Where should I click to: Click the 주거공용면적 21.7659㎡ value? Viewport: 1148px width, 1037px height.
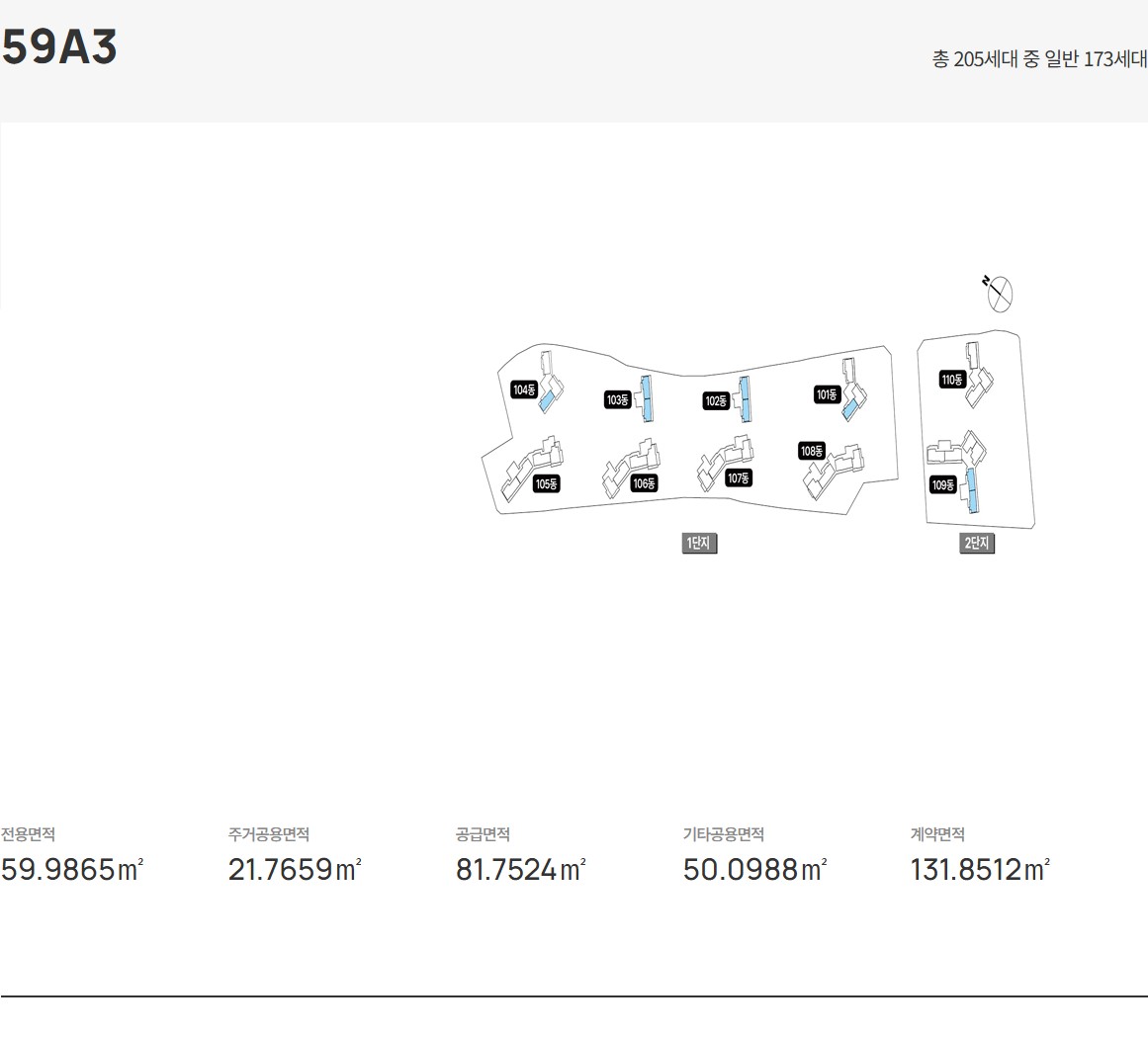coord(295,869)
